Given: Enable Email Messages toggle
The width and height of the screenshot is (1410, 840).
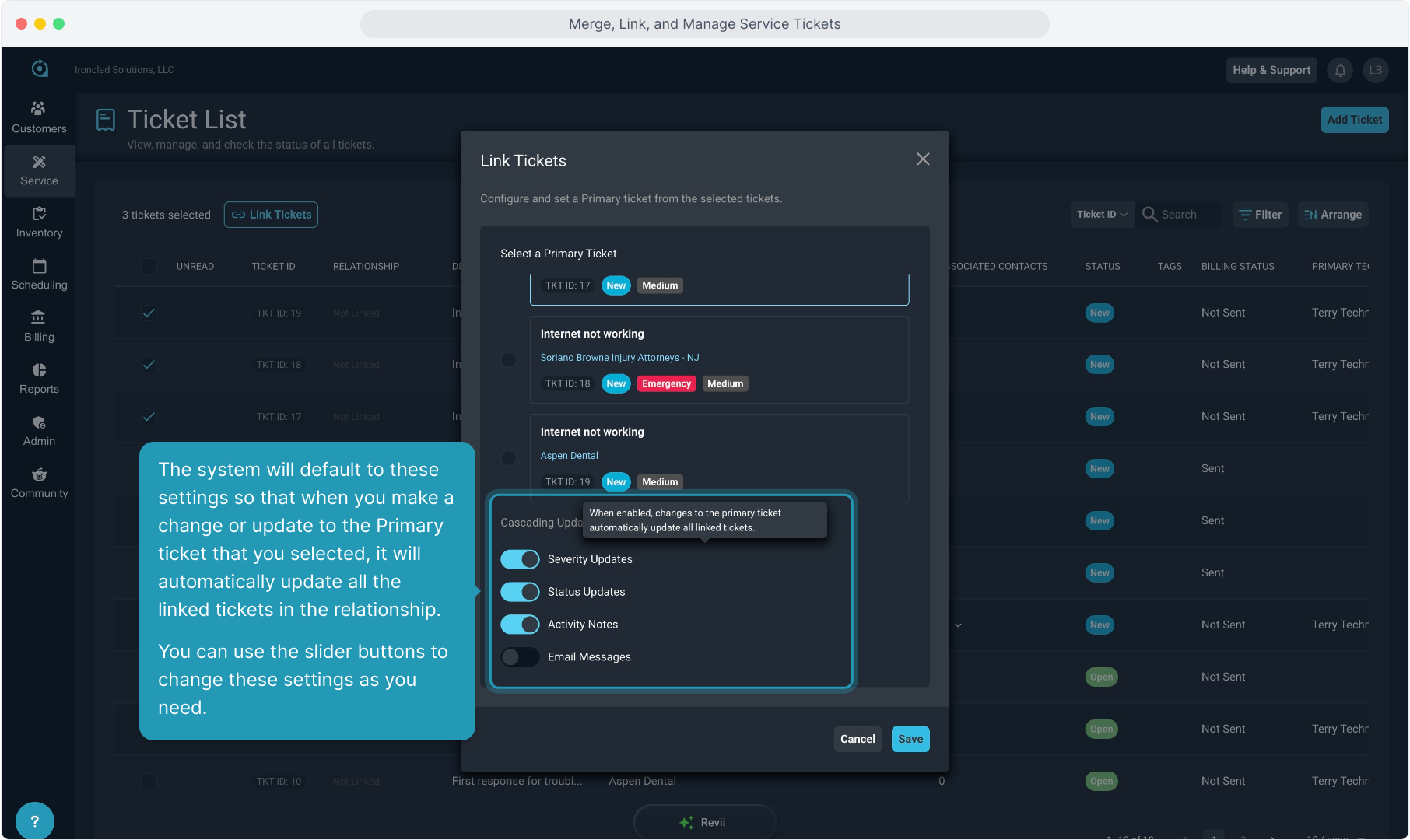Looking at the screenshot, I should 520,657.
